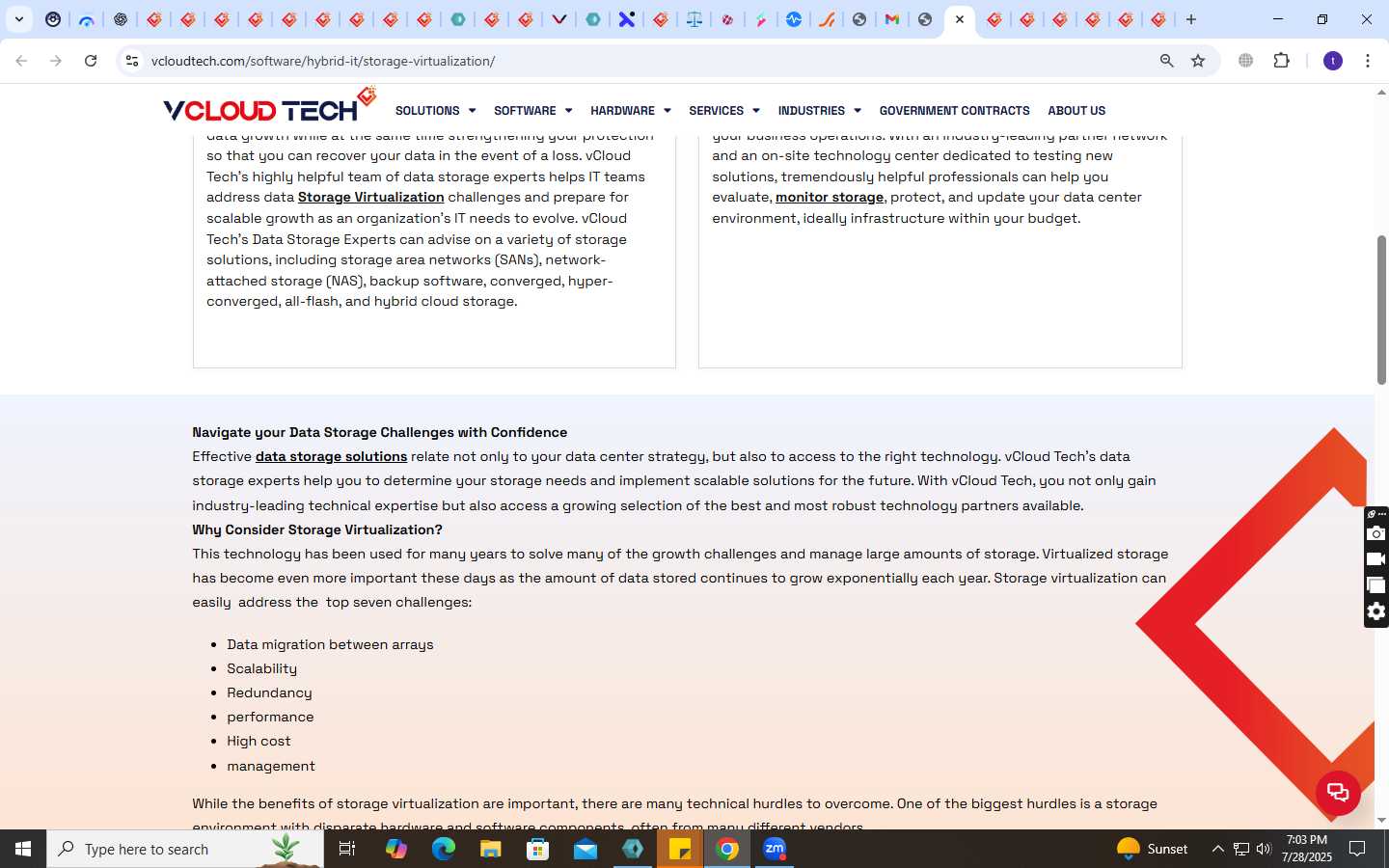Switch to the blue arc icon tab
This screenshot has height=868, width=1389.
coord(87,19)
